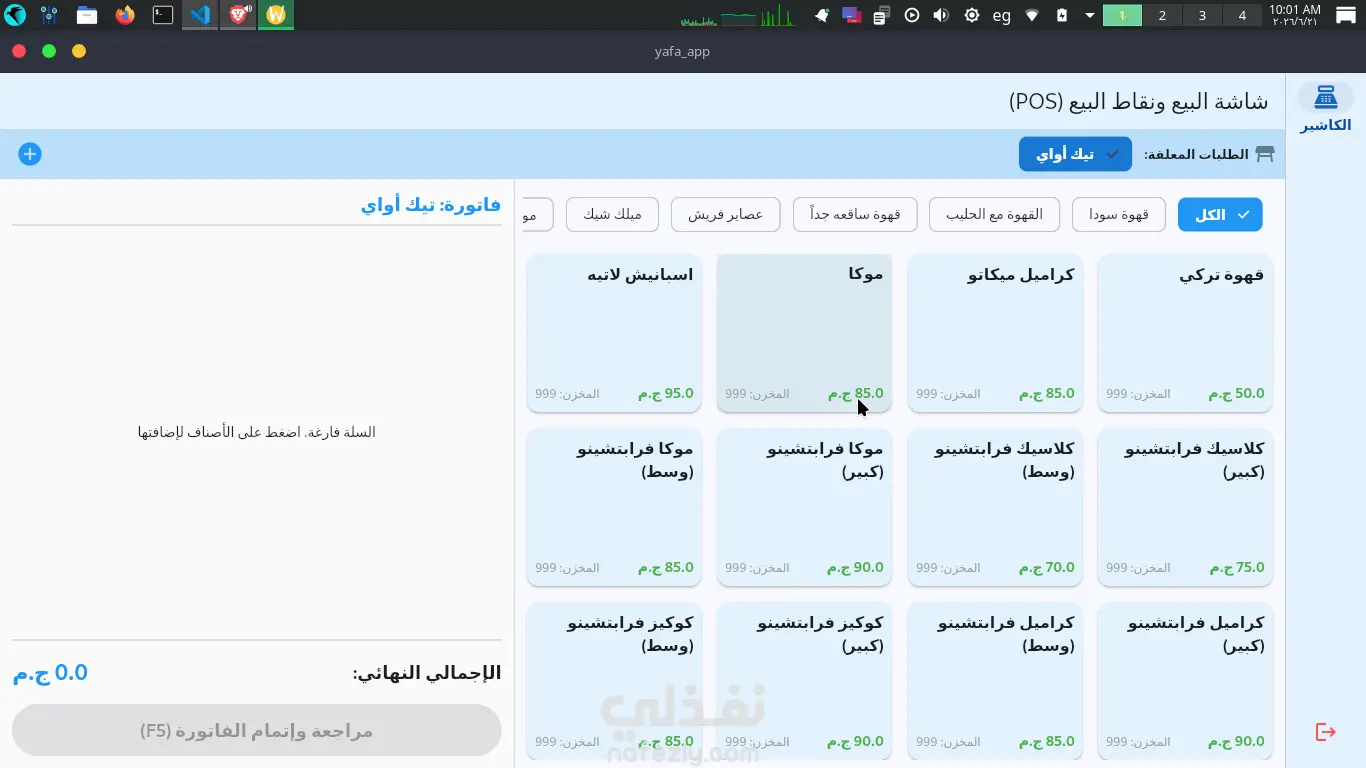Click the media play tray icon
Image resolution: width=1366 pixels, height=768 pixels.
[x=912, y=15]
